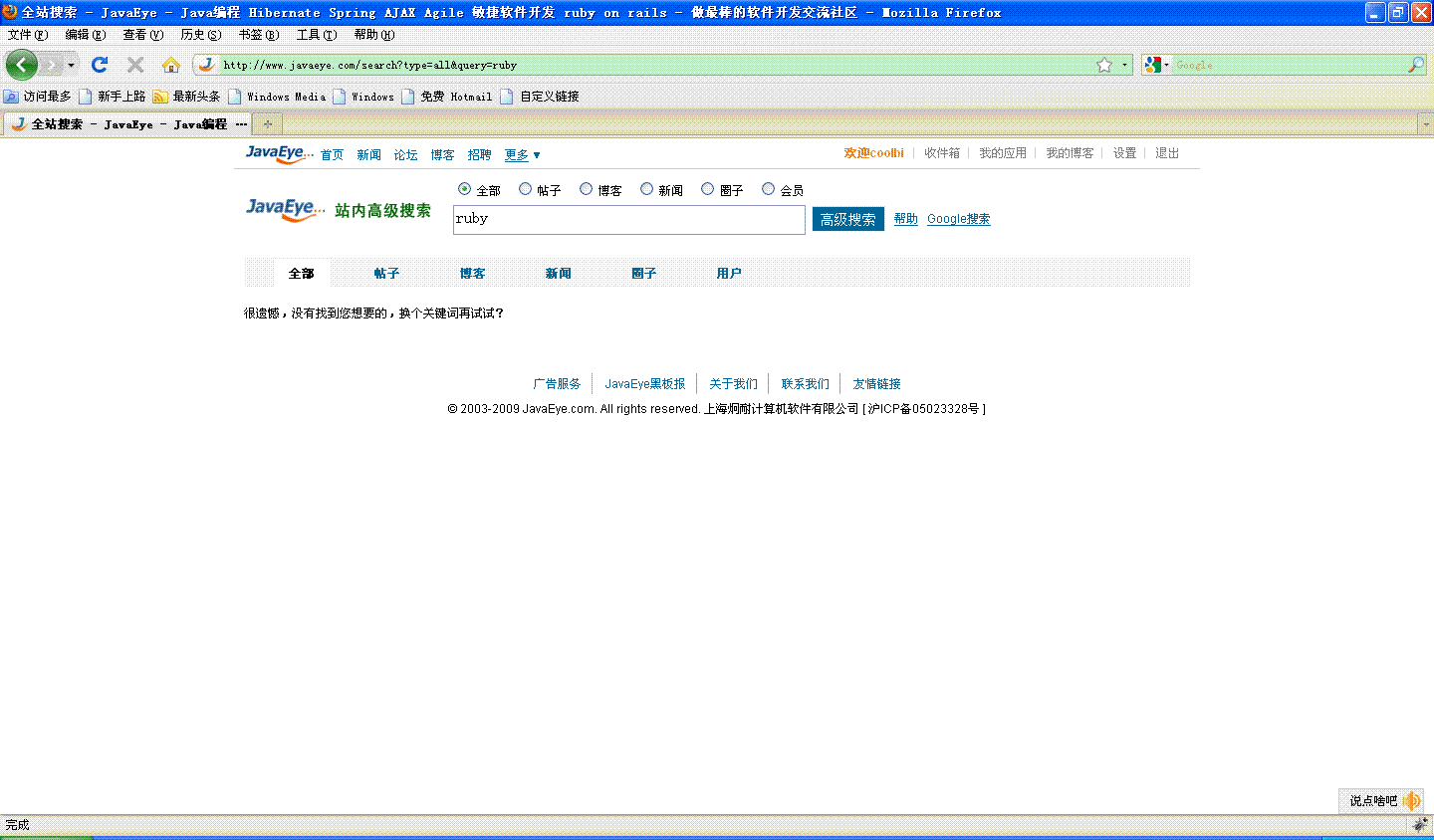Open the 历史 menu
Image resolution: width=1434 pixels, height=840 pixels.
[201, 35]
